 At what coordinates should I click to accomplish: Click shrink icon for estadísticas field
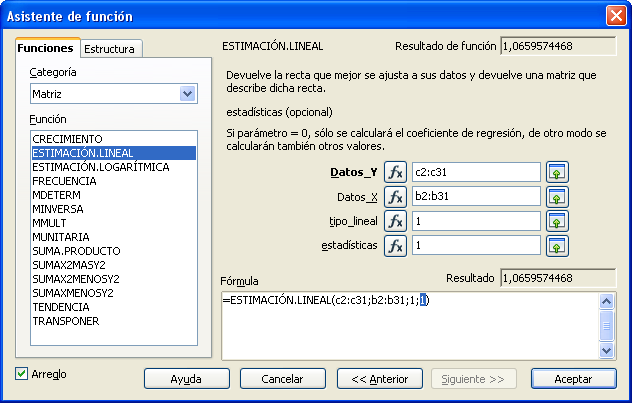[557, 245]
